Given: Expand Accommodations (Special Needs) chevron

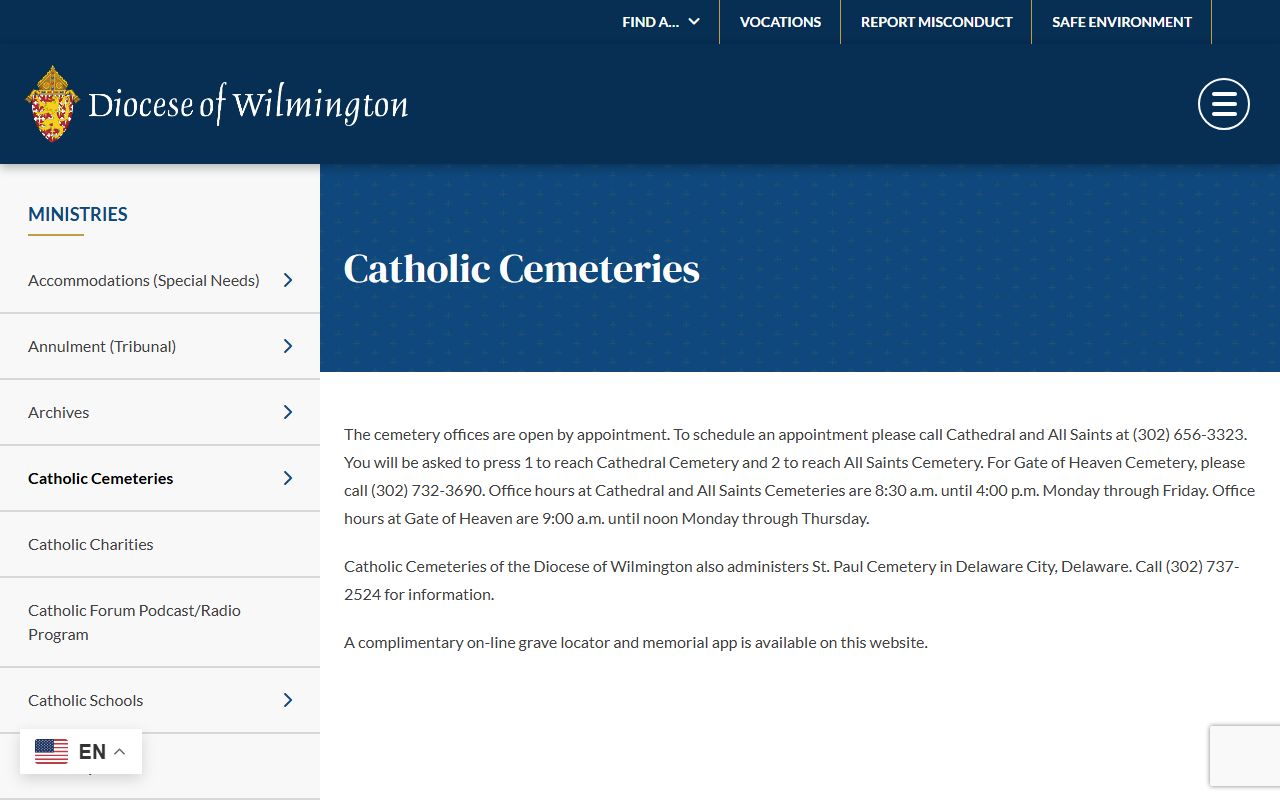Looking at the screenshot, I should click(288, 280).
